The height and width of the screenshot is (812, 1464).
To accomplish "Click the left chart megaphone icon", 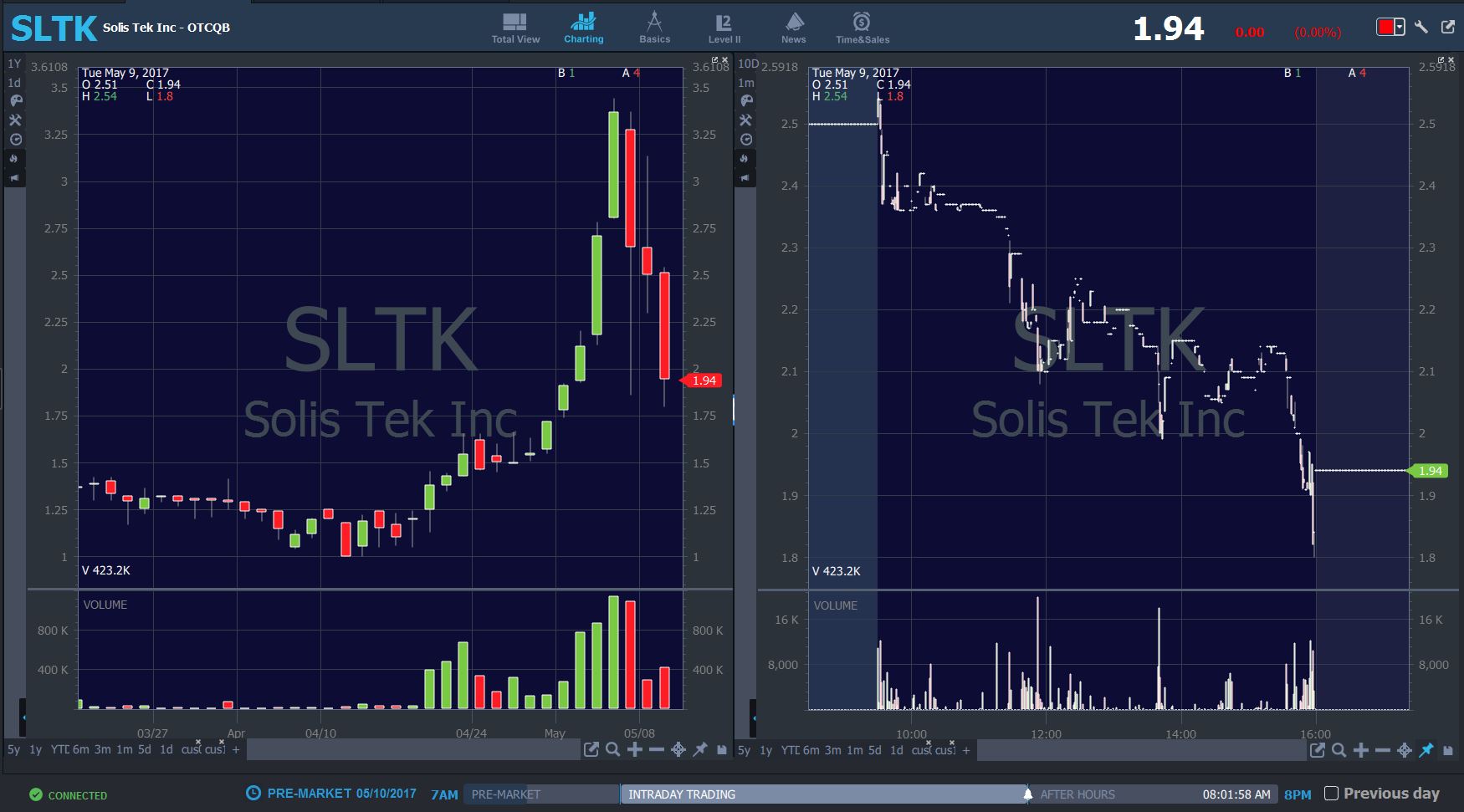I will 15,178.
